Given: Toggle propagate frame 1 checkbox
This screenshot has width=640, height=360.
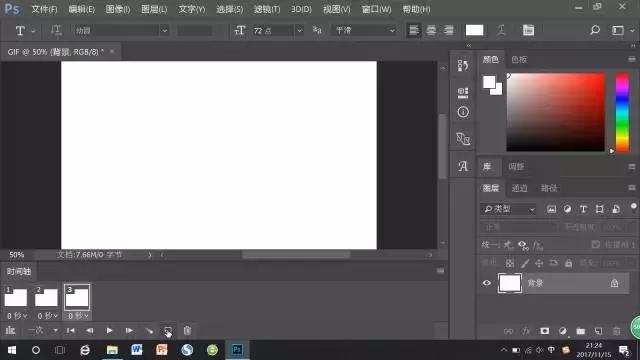Looking at the screenshot, I should [596, 244].
